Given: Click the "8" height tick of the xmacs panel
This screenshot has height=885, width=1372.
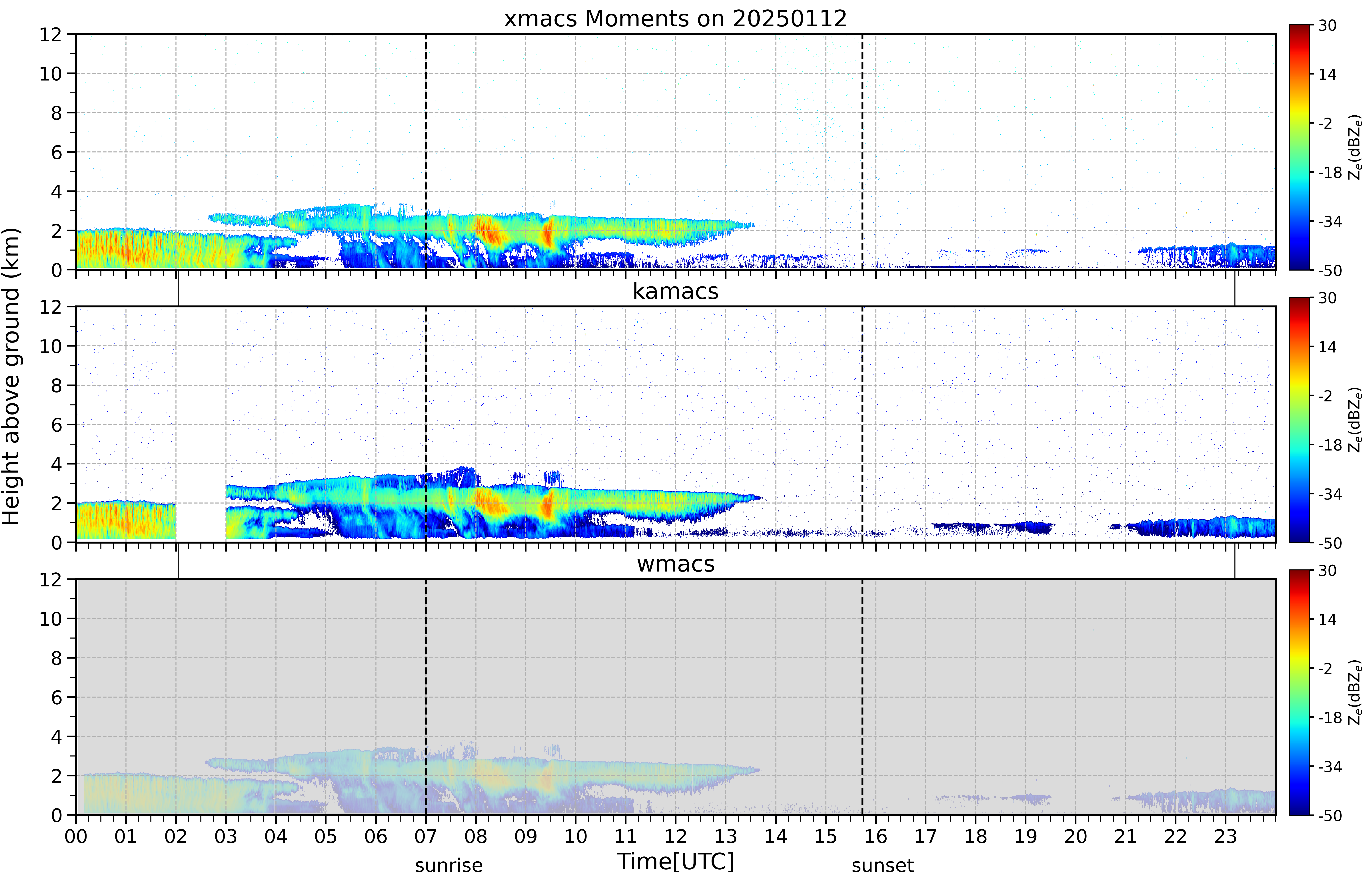Looking at the screenshot, I should (x=56, y=113).
